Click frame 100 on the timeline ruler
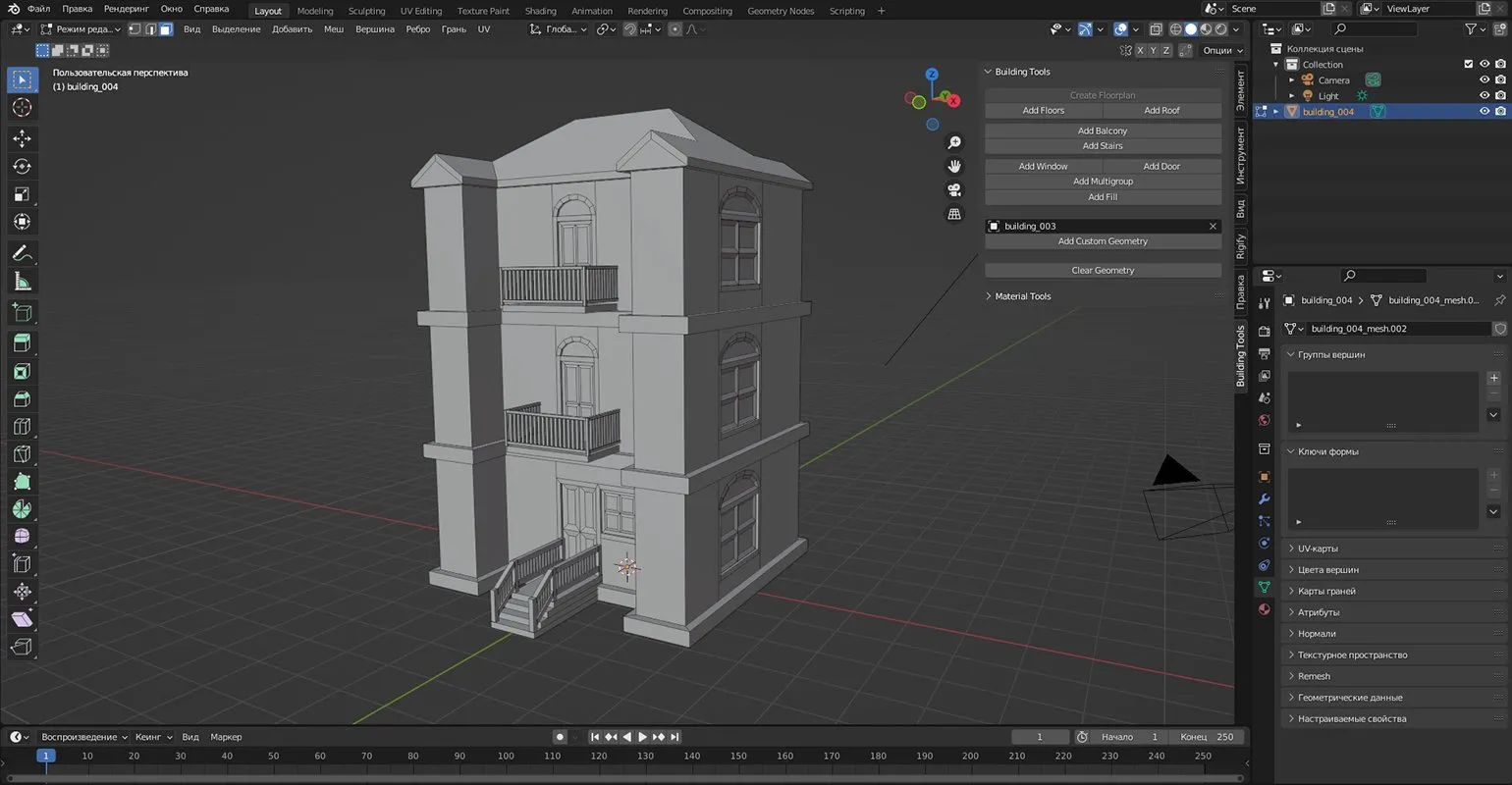This screenshot has height=785, width=1512. point(506,756)
